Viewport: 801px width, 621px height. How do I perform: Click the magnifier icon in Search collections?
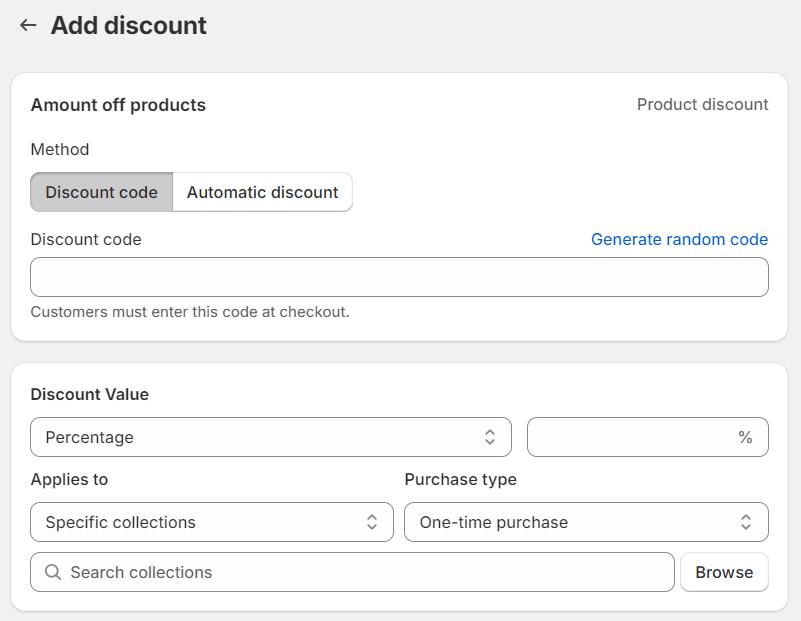pyautogui.click(x=53, y=572)
